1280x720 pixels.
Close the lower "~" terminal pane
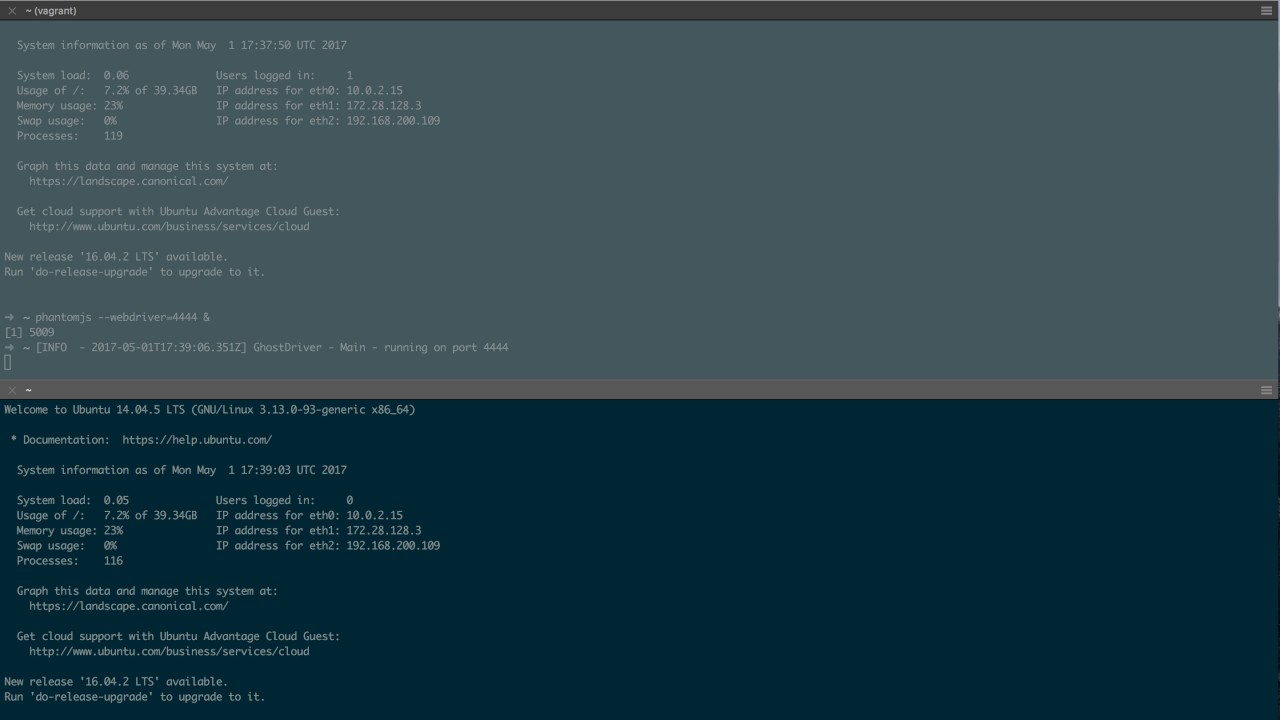click(12, 390)
